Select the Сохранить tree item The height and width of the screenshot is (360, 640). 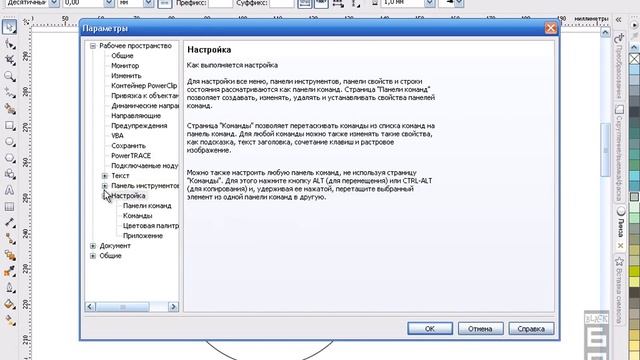click(x=128, y=146)
